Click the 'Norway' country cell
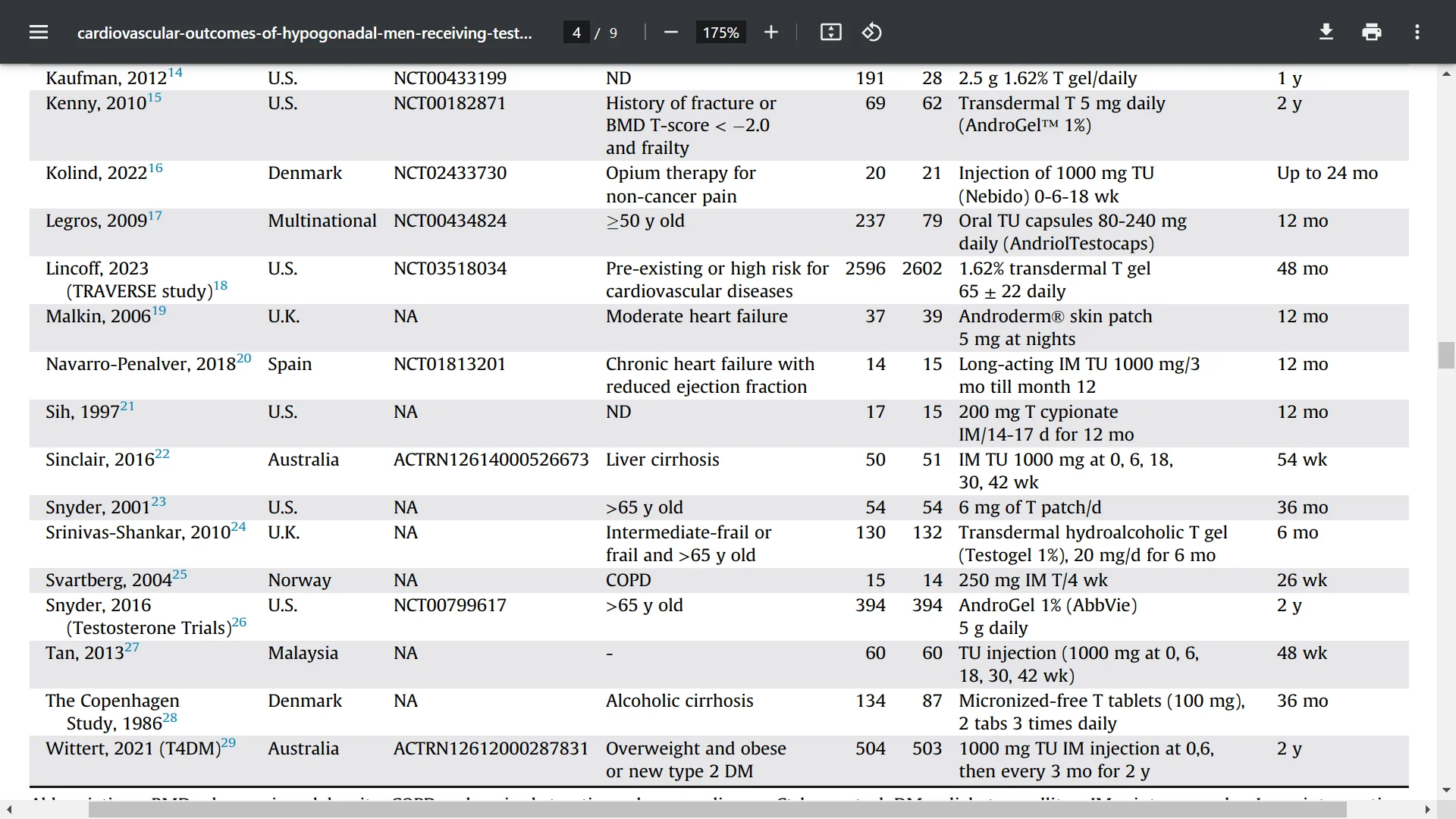The height and width of the screenshot is (819, 1456). (x=300, y=580)
